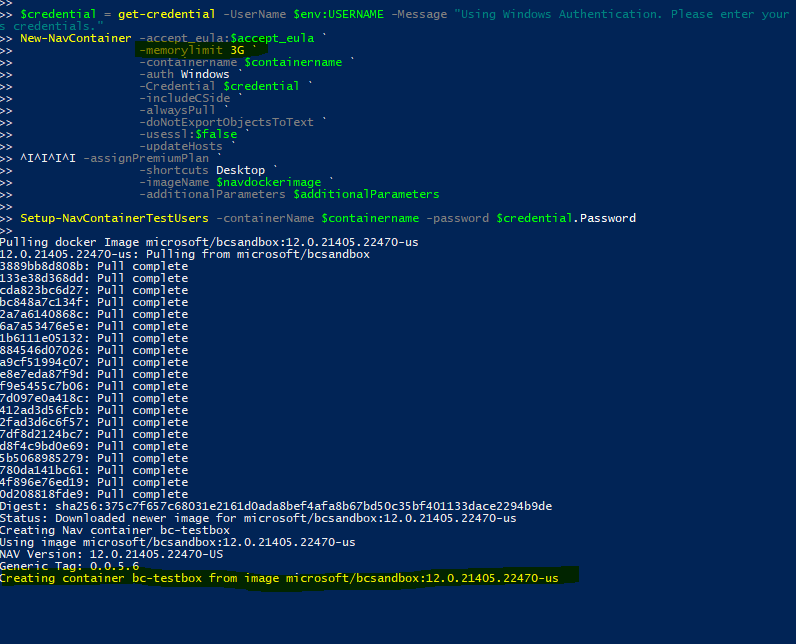Click layer 4f896e76ed19 Pull complete line
Image resolution: width=796 pixels, height=644 pixels.
pos(94,483)
